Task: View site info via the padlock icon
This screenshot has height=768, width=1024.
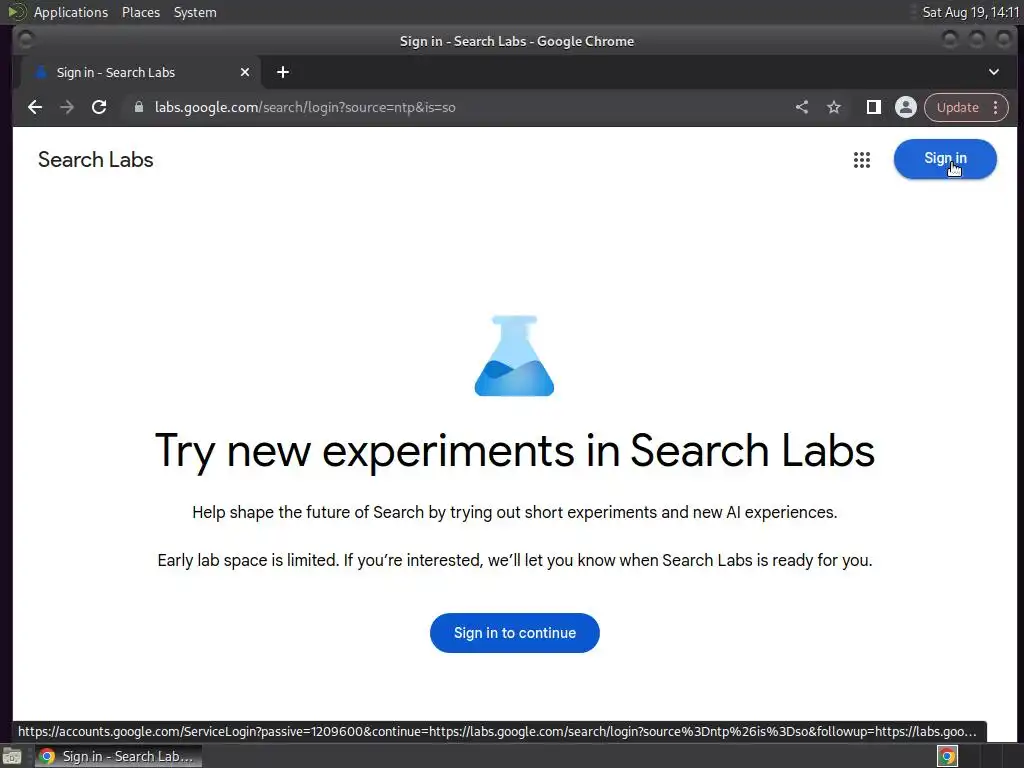Action: point(138,106)
